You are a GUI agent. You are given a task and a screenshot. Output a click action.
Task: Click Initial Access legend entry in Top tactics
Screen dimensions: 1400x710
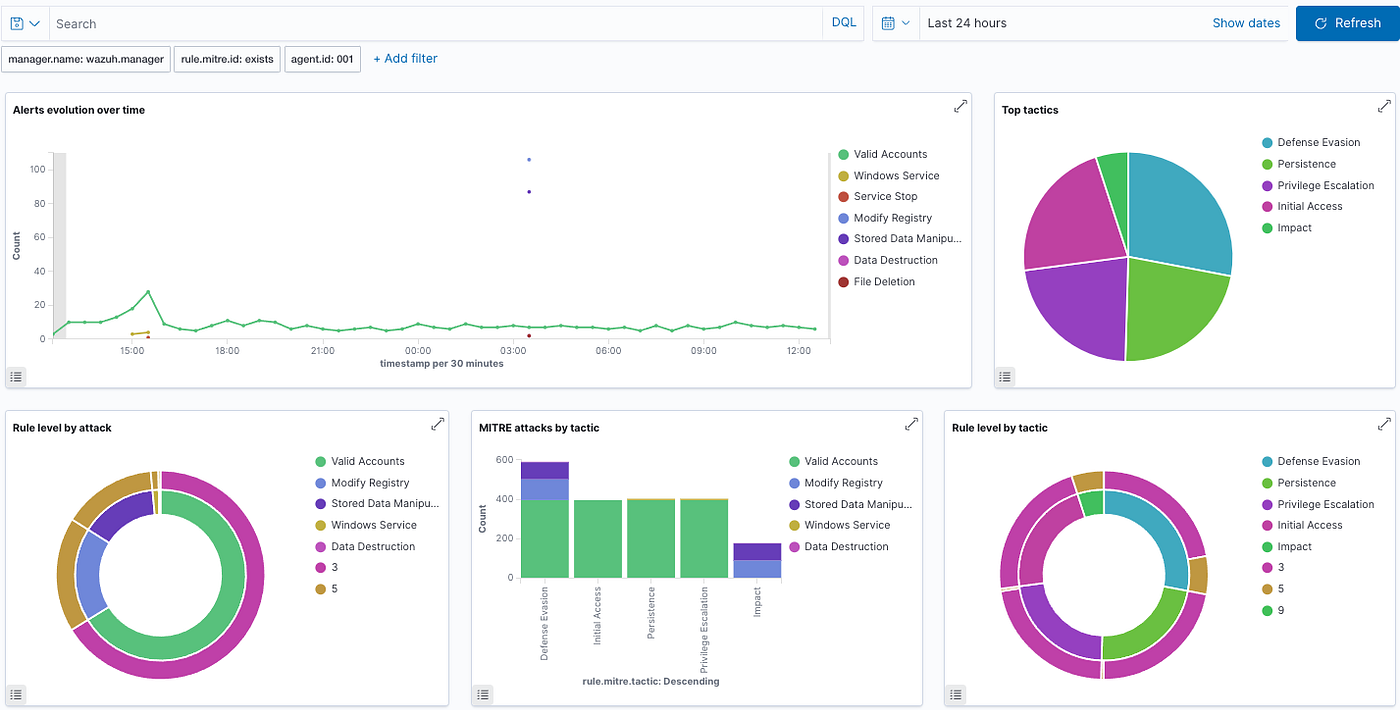click(1302, 207)
